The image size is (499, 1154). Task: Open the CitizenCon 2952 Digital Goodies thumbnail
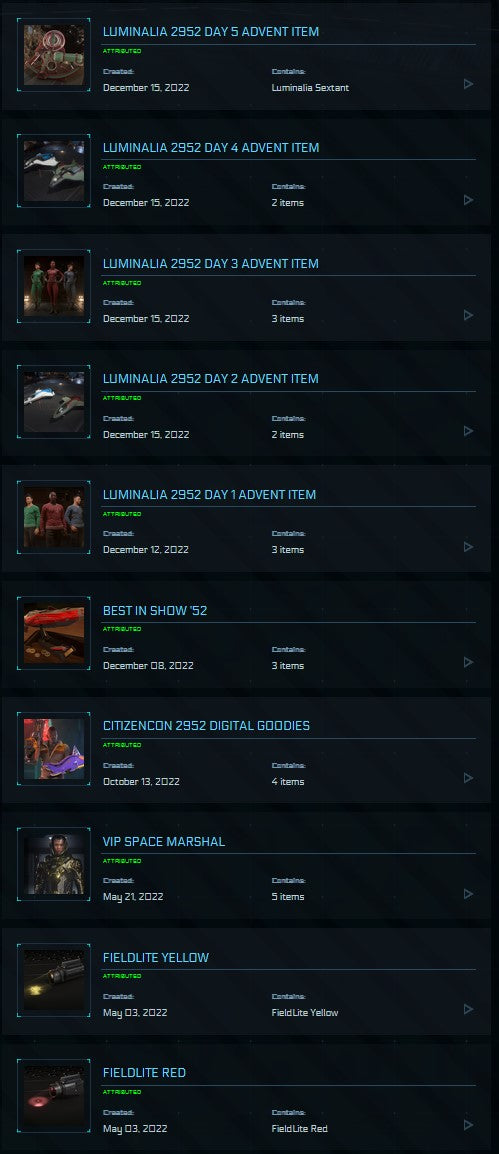pyautogui.click(x=54, y=749)
